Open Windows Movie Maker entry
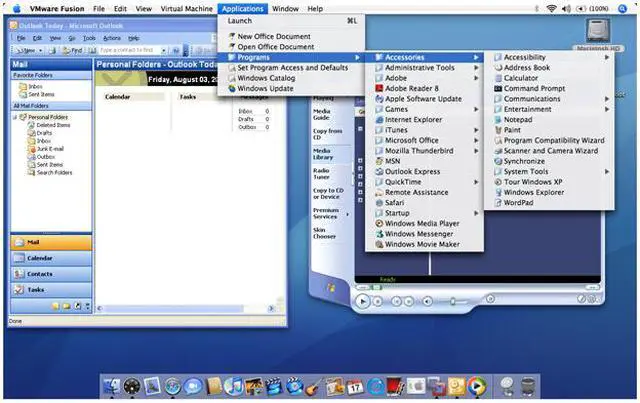 pos(424,244)
